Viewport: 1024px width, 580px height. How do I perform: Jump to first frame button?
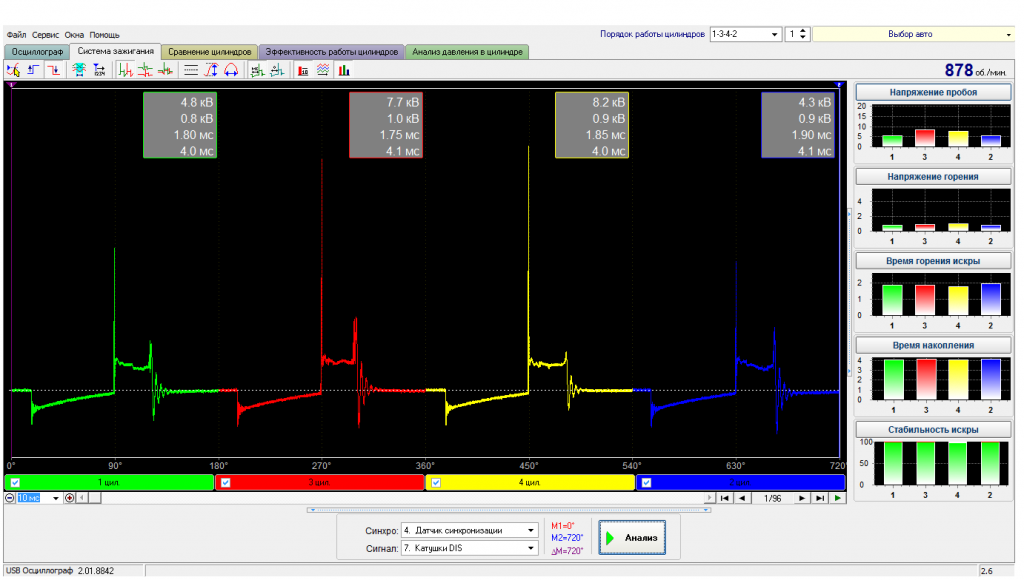point(724,498)
